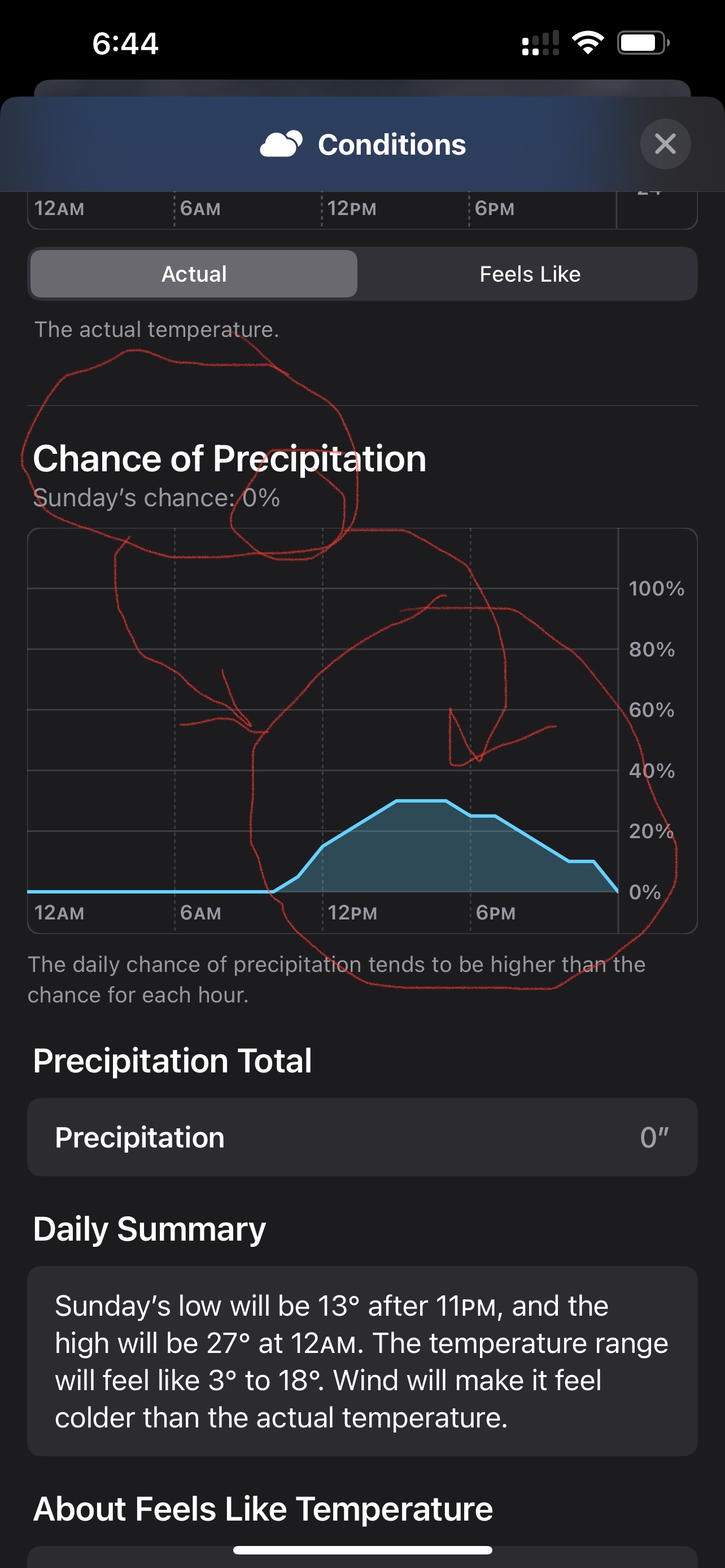This screenshot has width=725, height=1568.
Task: Tap the 12PM label on precipitation chart
Action: (x=352, y=913)
